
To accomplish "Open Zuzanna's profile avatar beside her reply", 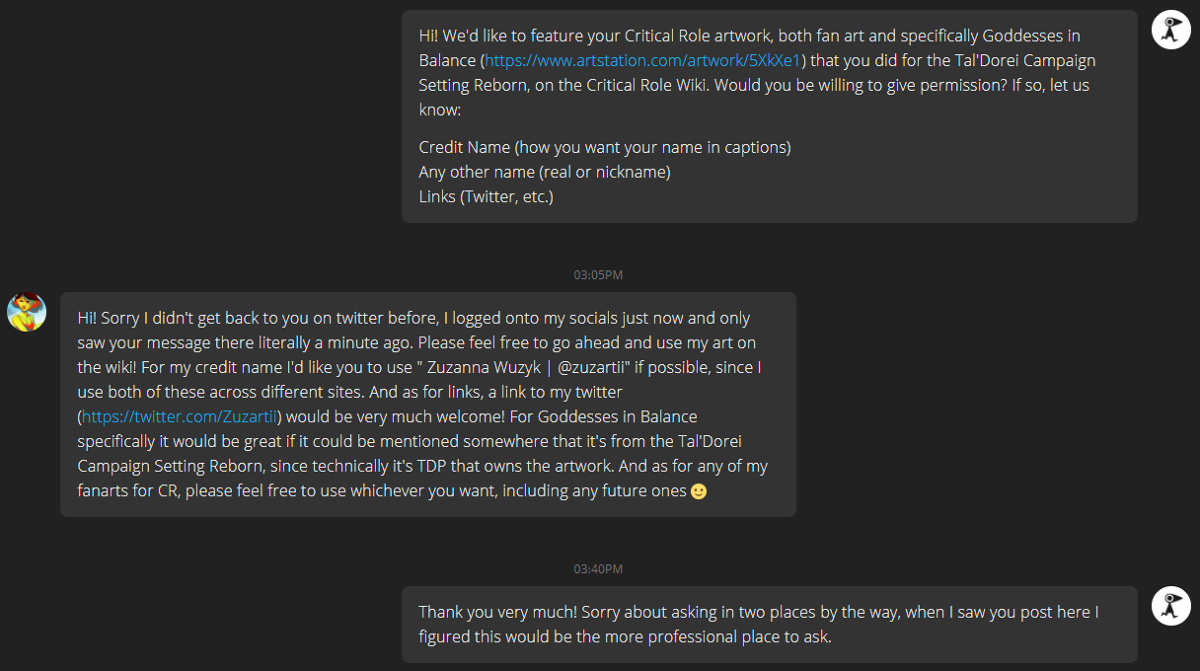I will tap(27, 312).
